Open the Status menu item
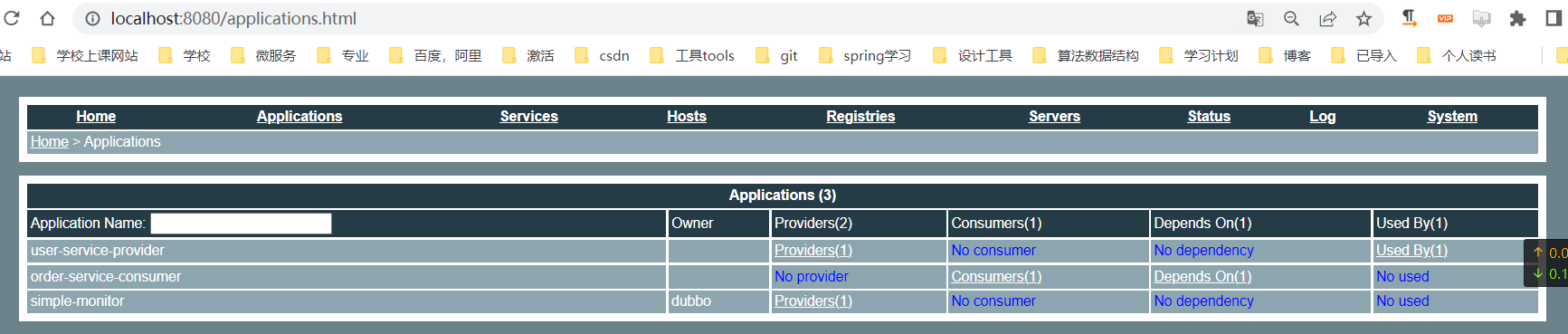 1209,116
